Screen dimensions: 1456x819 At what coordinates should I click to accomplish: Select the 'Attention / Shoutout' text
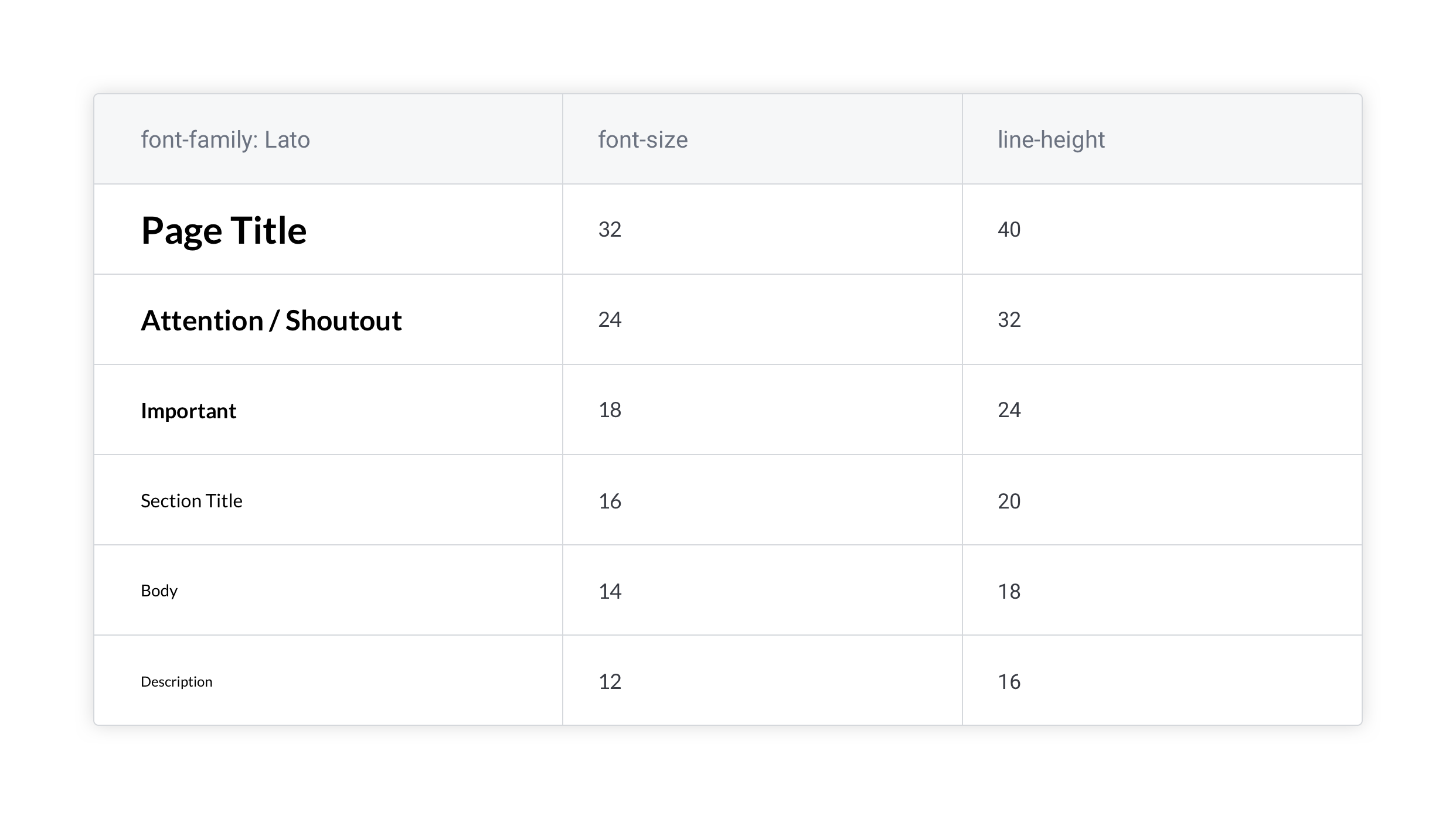[x=271, y=320]
